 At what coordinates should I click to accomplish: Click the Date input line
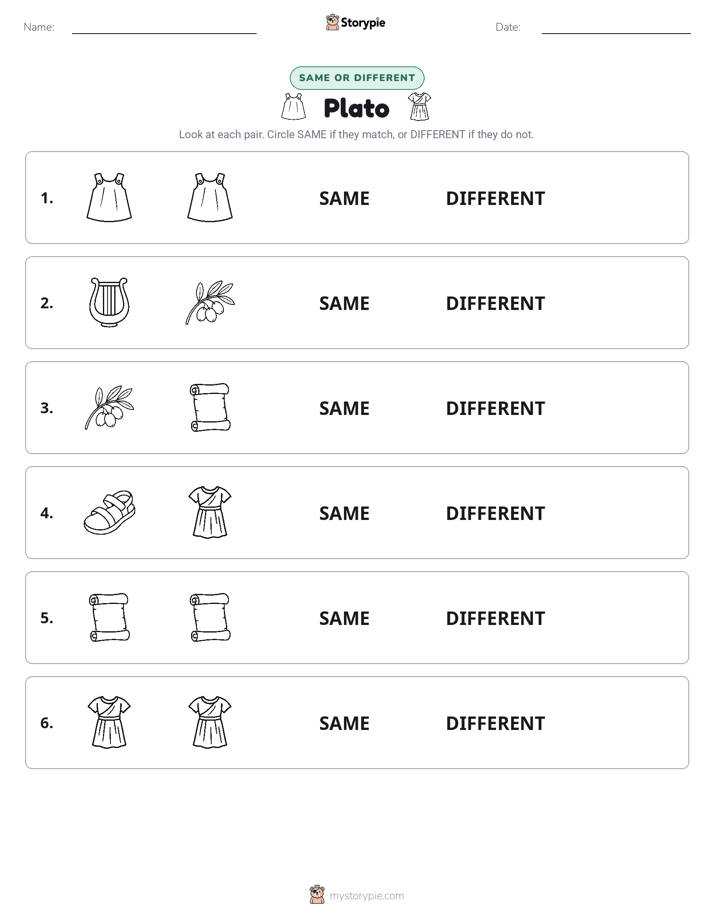pos(616,29)
